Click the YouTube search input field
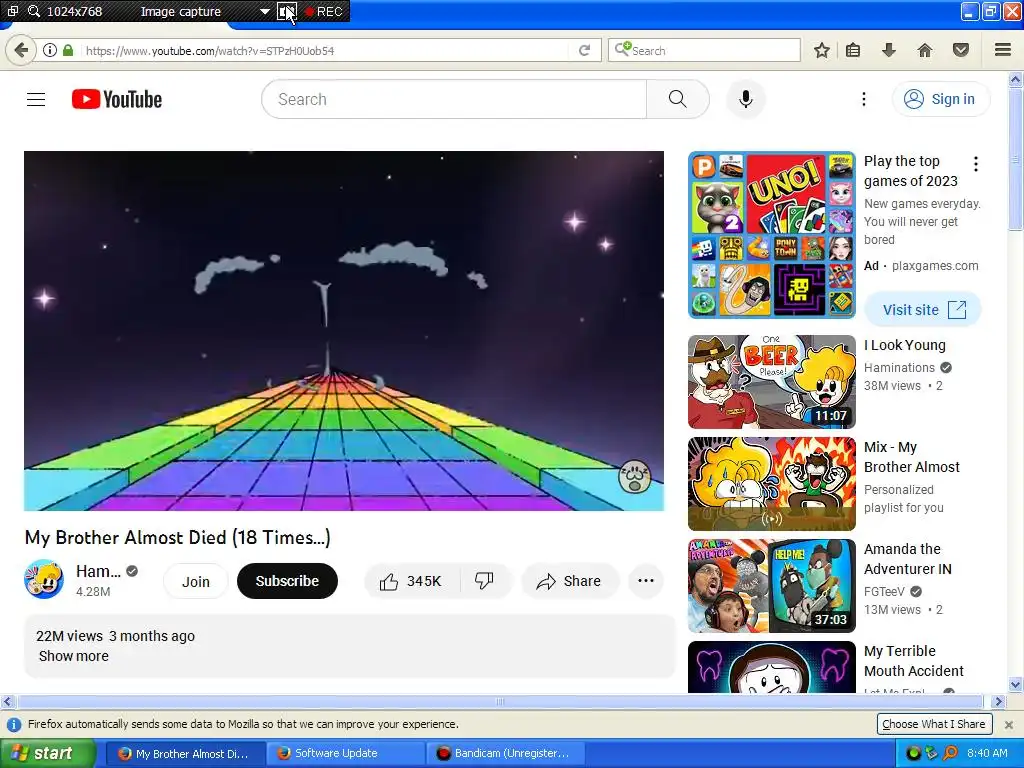This screenshot has width=1024, height=768. (454, 99)
